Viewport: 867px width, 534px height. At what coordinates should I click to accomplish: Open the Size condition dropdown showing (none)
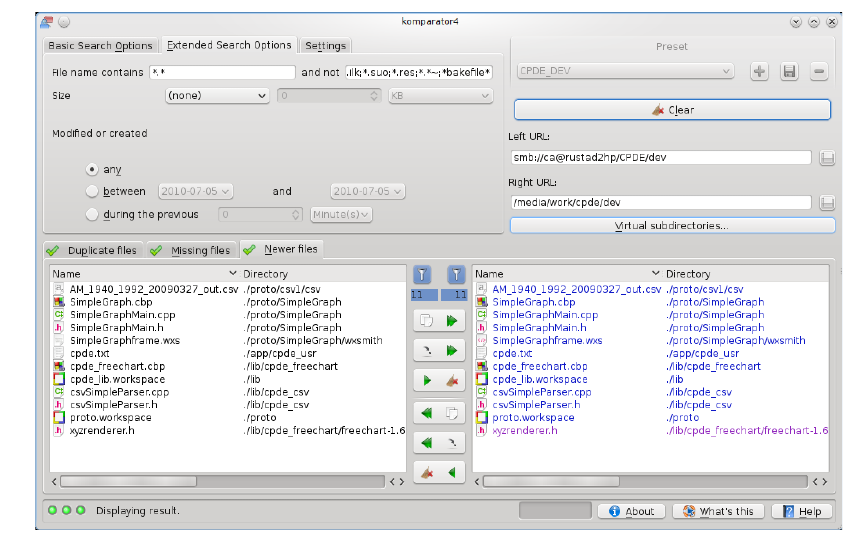coord(217,96)
